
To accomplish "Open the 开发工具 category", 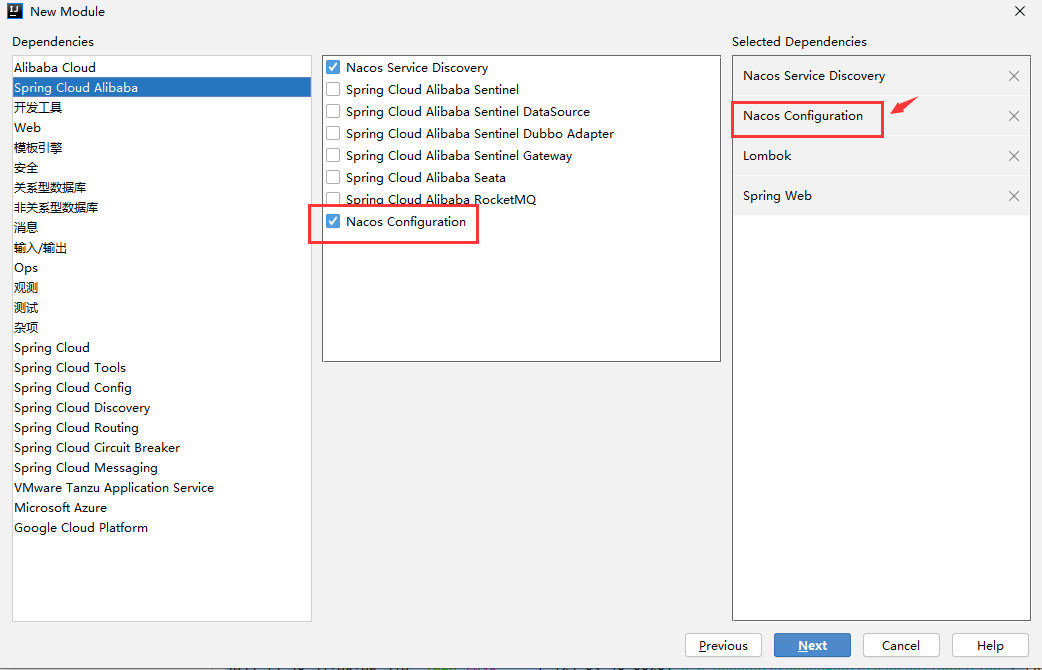I will click(161, 107).
